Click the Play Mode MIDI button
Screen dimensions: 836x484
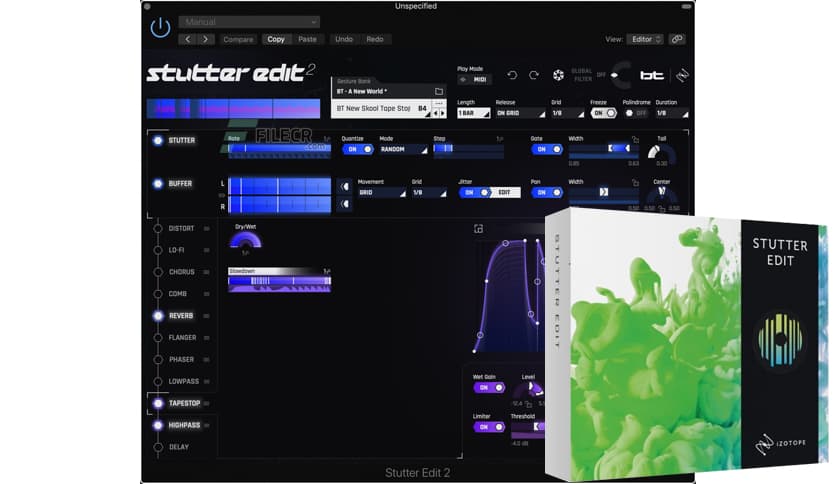(475, 79)
